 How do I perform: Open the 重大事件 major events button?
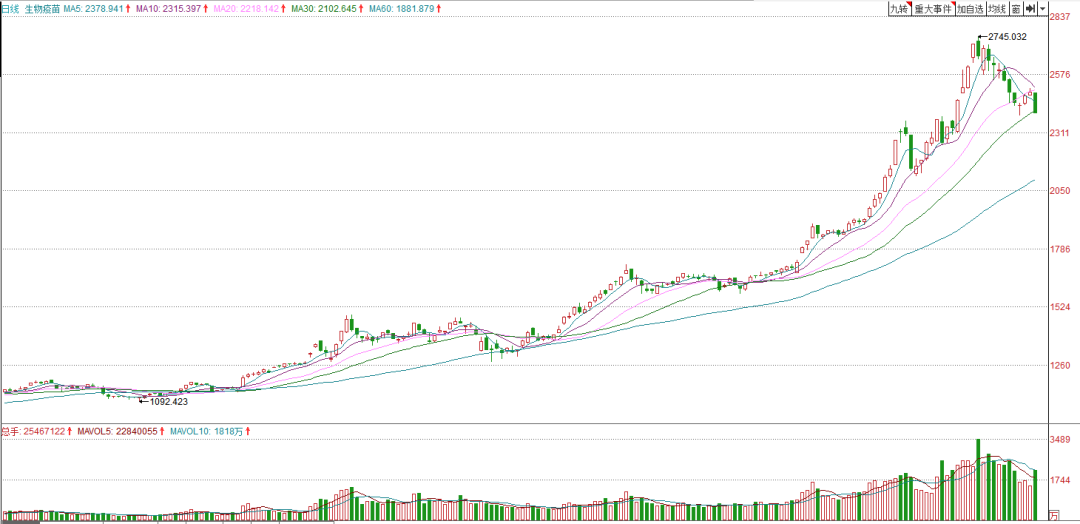[x=932, y=8]
